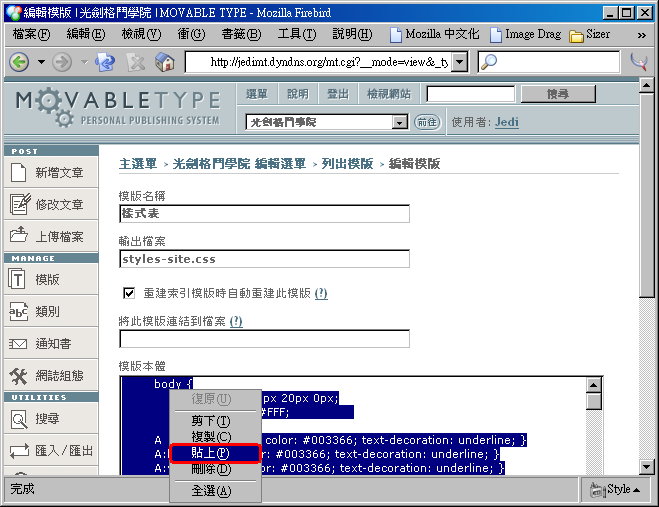The height and width of the screenshot is (507, 659).
Task: Focus the header search text box
Action: pos(471,94)
